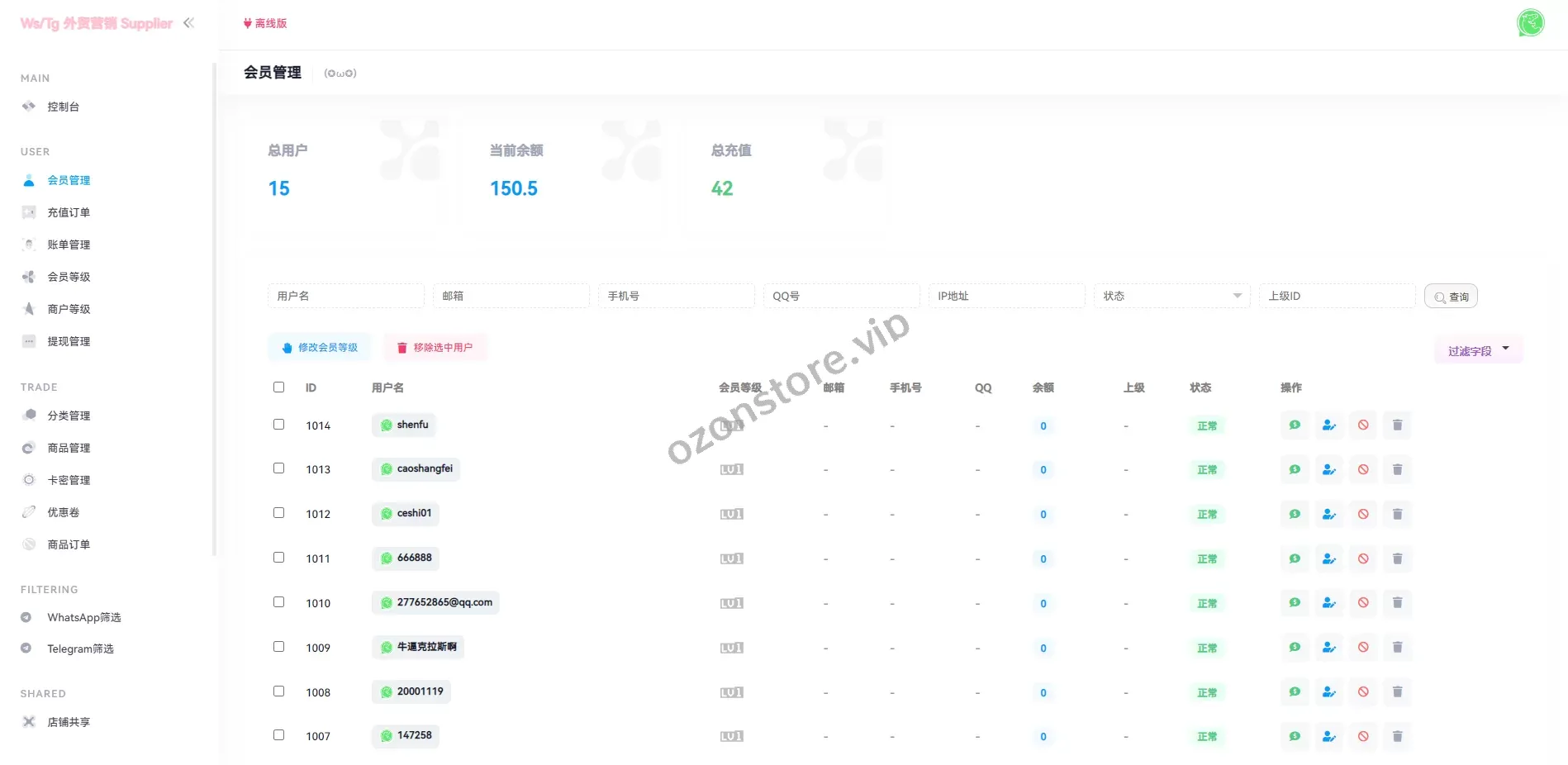The image size is (1568, 765).
Task: Open 商品管理 from the sidebar menu
Action: 69,449
